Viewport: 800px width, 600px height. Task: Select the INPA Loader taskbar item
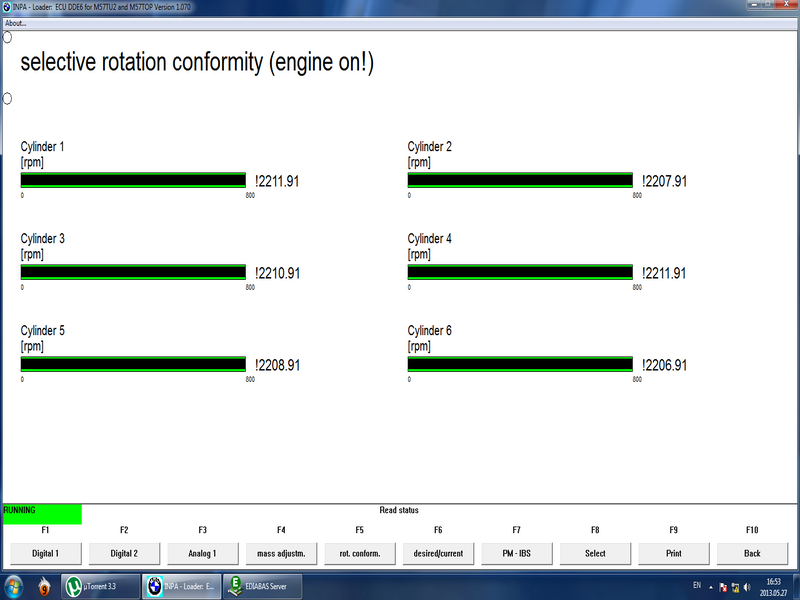pyautogui.click(x=180, y=587)
